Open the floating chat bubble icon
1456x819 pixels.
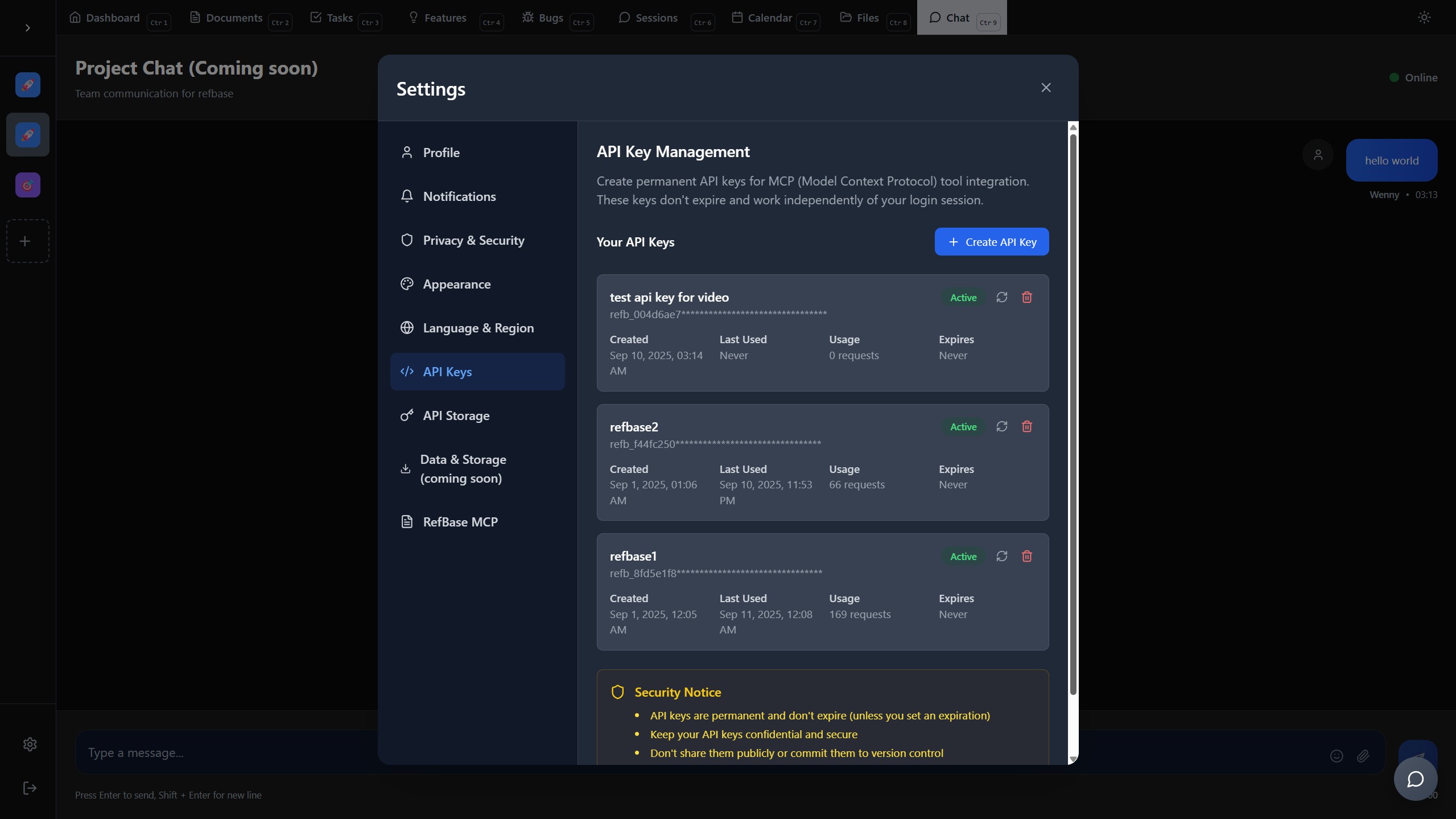click(x=1415, y=779)
